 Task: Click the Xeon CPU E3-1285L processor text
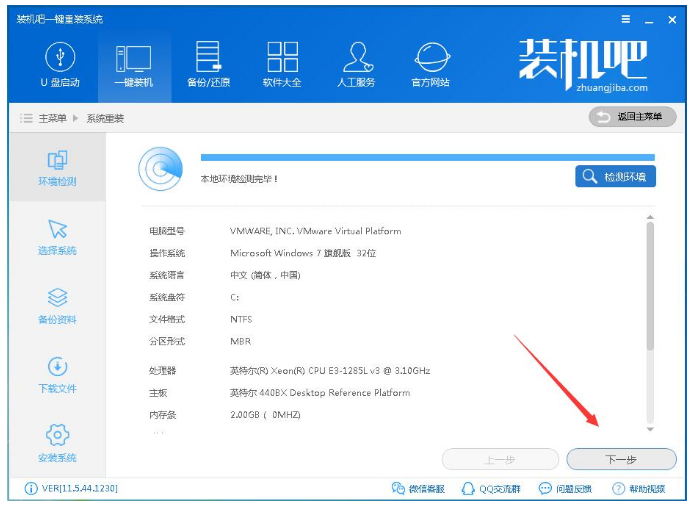(x=330, y=371)
